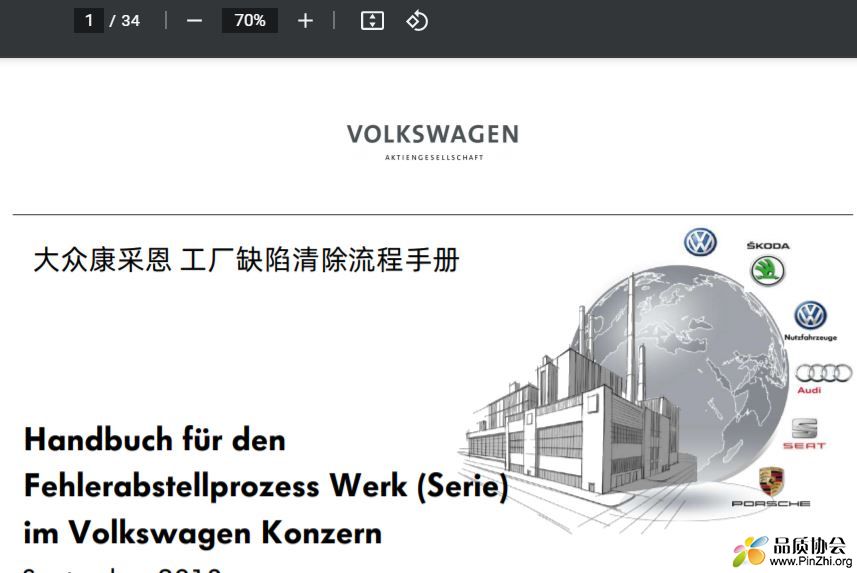
Task: Click the VW Nutzfahrzeuge logo
Action: coord(811,321)
